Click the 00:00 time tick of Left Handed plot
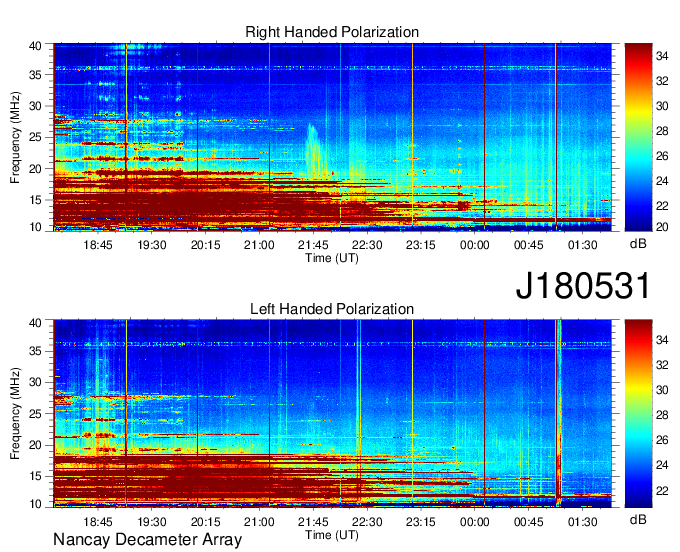The image size is (680, 552). 475,522
